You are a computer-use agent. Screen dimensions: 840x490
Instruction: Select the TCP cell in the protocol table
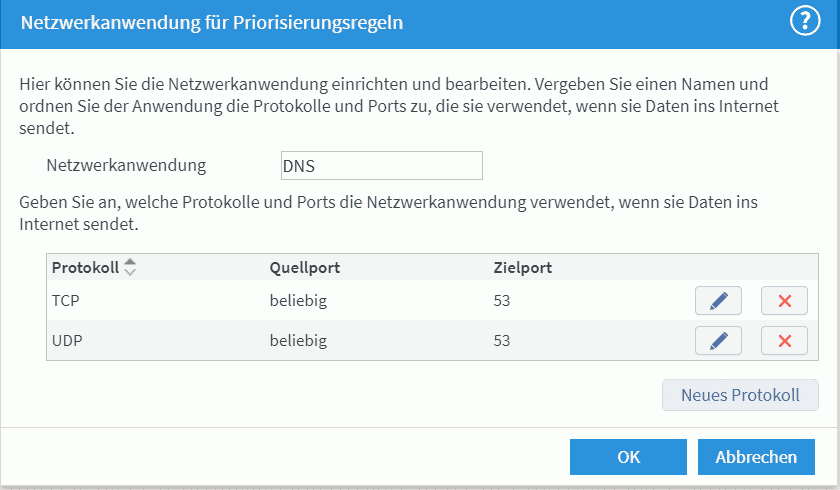66,300
